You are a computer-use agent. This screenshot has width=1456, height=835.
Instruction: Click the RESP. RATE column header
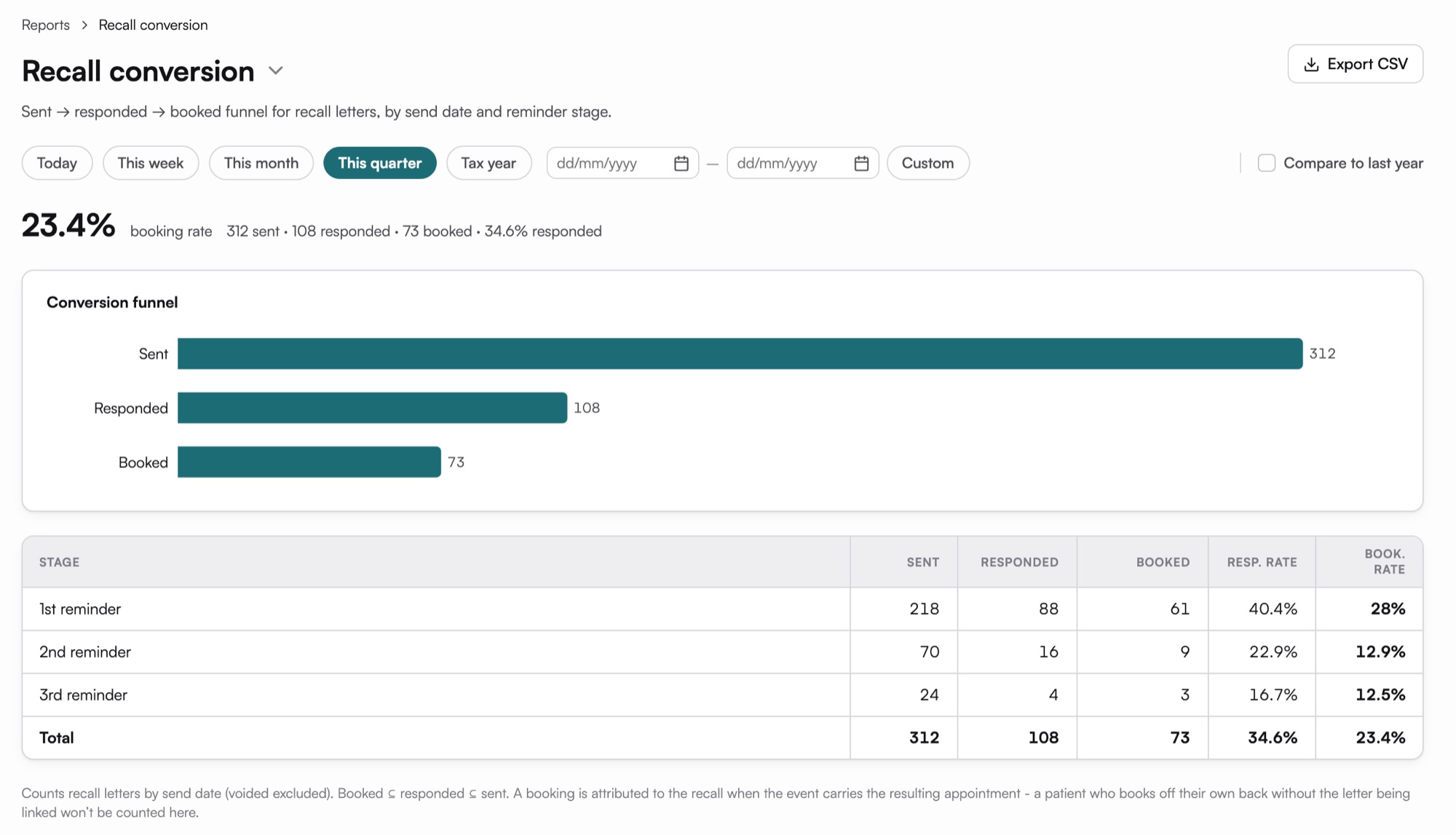pos(1262,562)
